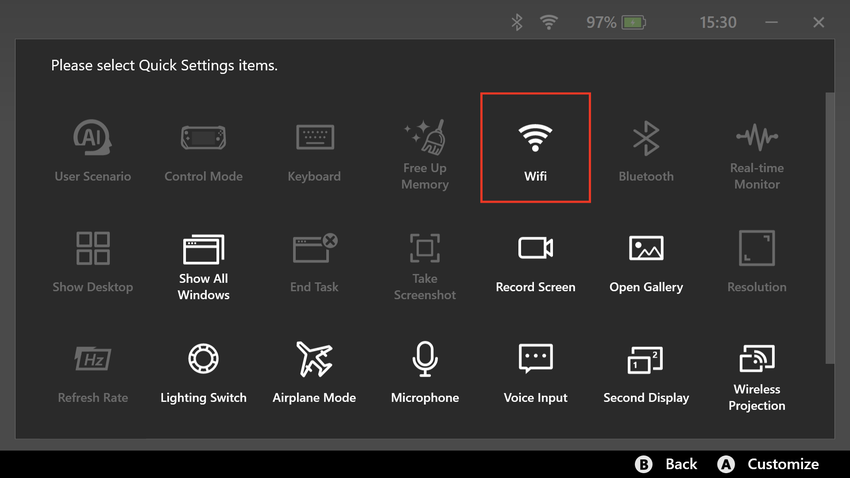
Task: Toggle the Microphone quick setting
Action: (x=425, y=372)
